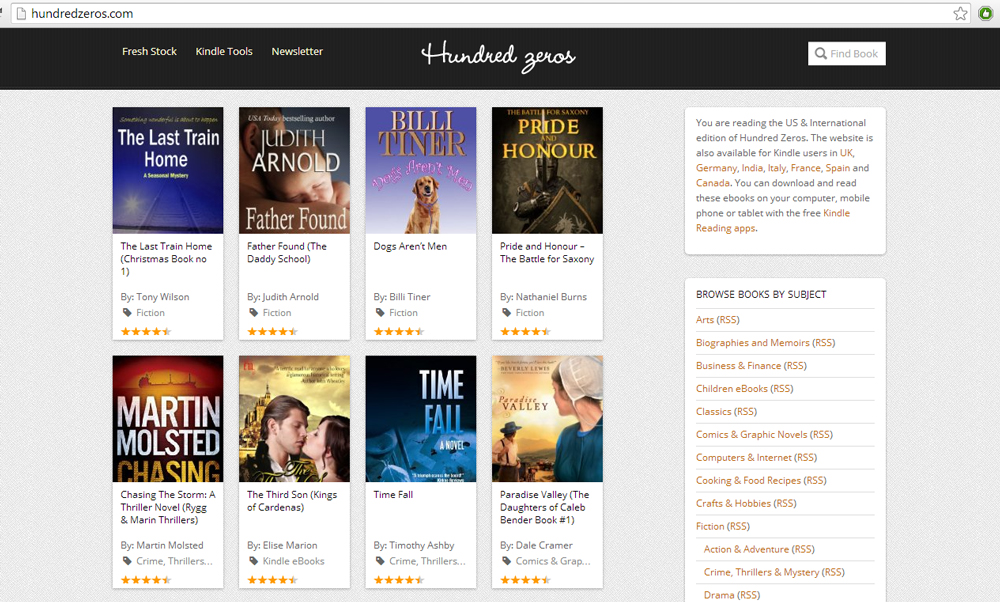Browse the Fiction subject in sidebar
The width and height of the screenshot is (1000, 602).
pos(710,526)
